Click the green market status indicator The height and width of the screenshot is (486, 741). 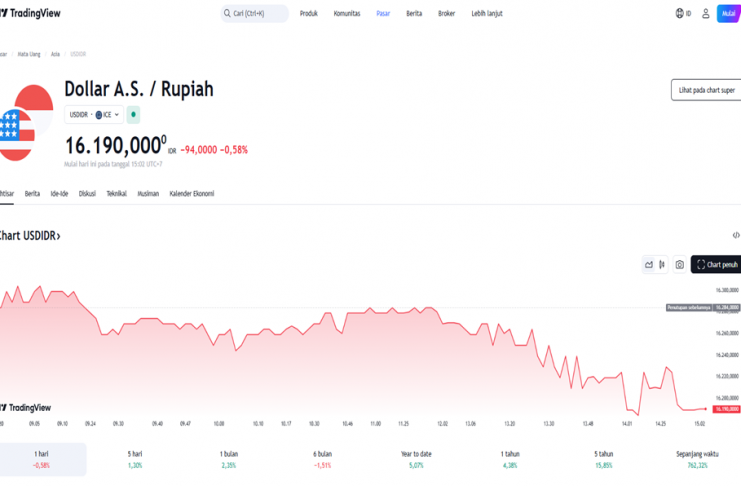click(x=133, y=115)
